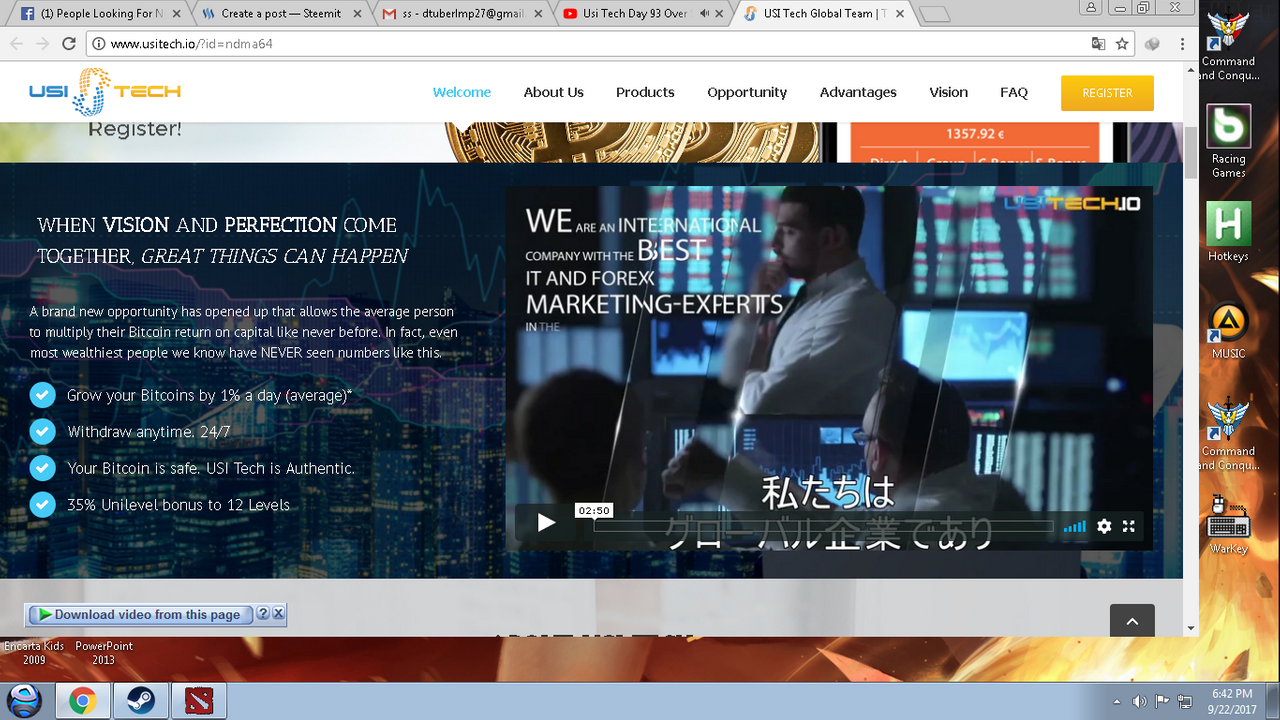Adjust the video volume bars
Screen dimensions: 1280x720
1074,526
